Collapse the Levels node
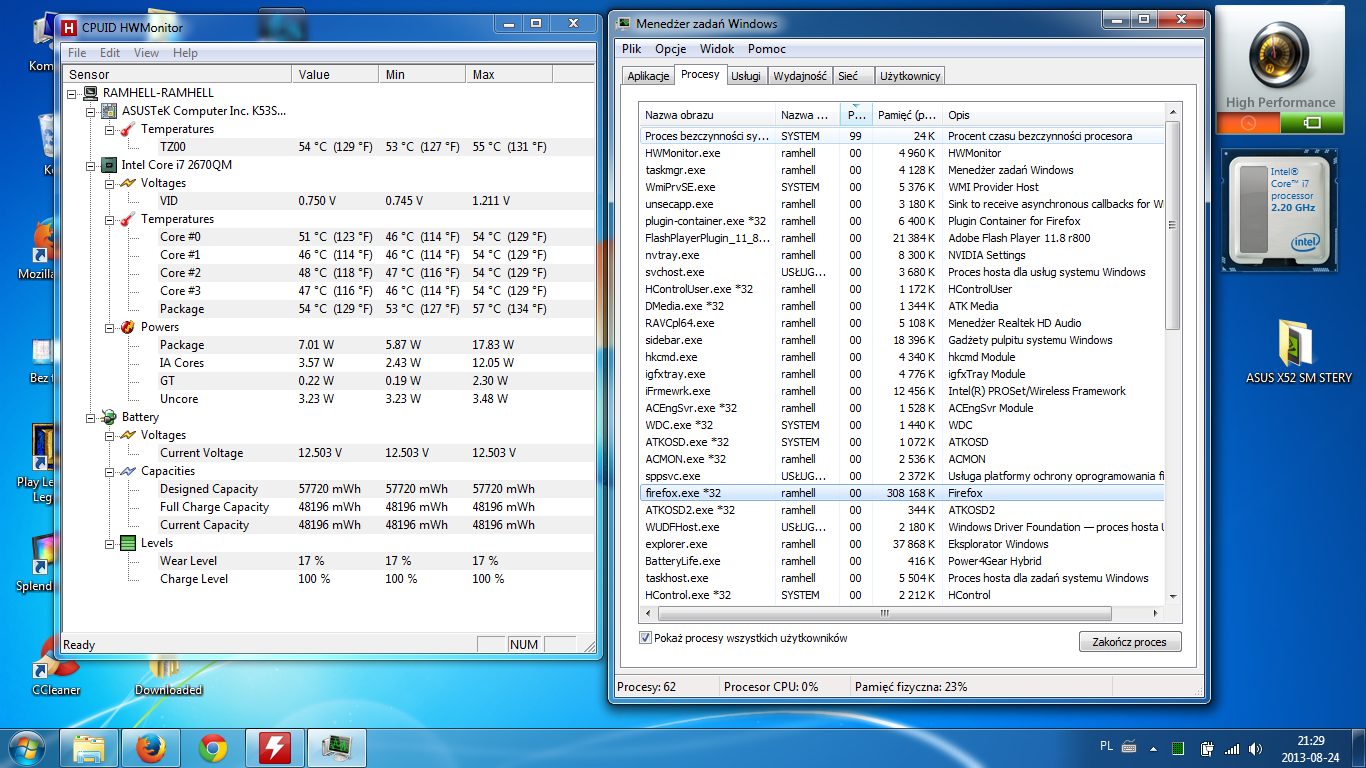This screenshot has width=1366, height=768. click(x=110, y=543)
